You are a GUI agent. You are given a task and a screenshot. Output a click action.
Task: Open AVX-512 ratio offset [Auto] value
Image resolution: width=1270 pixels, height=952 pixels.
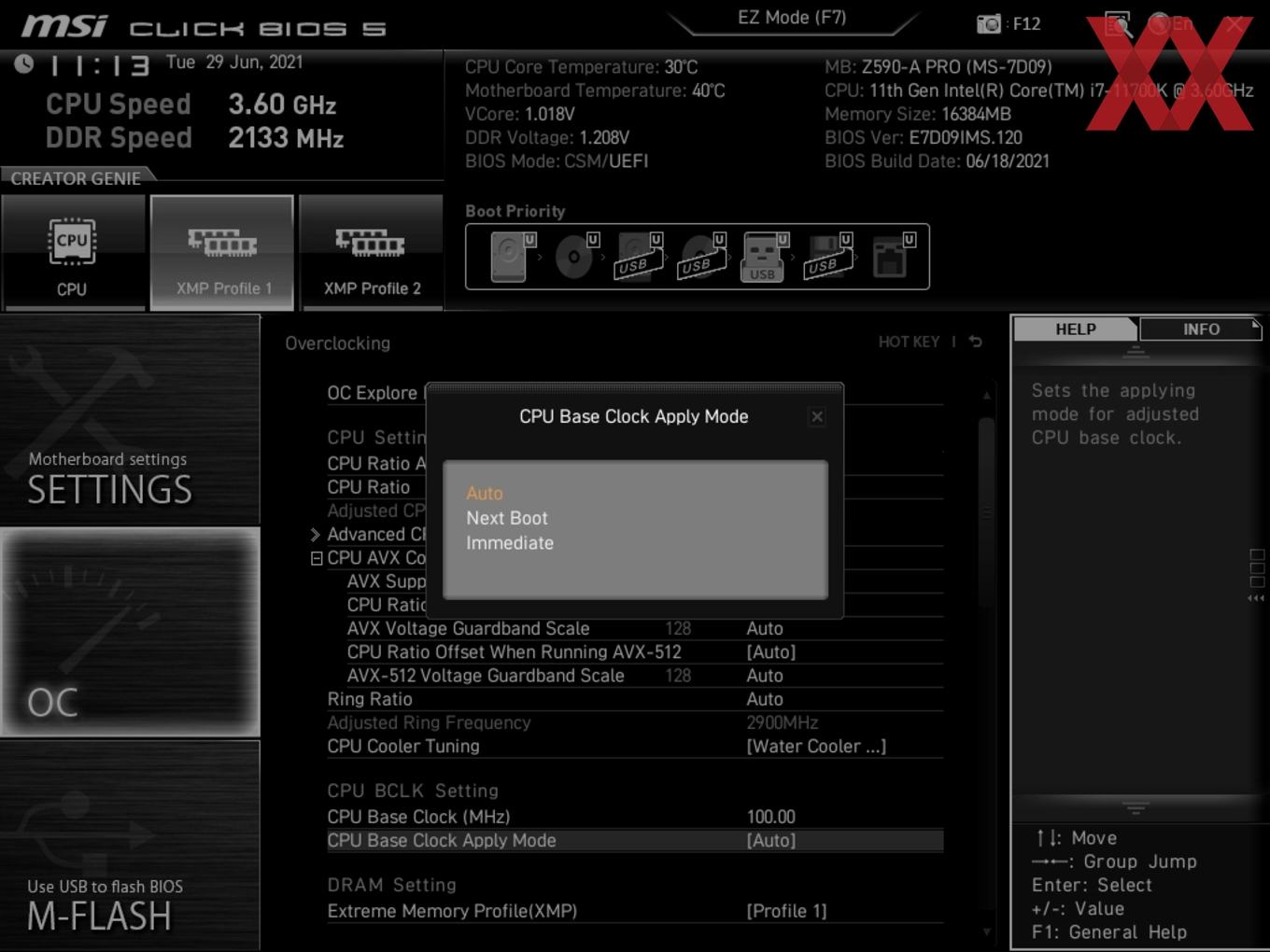pyautogui.click(x=771, y=652)
